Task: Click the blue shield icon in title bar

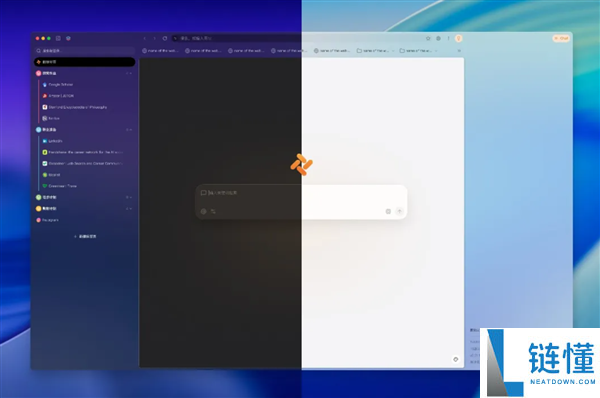Action: [x=68, y=38]
